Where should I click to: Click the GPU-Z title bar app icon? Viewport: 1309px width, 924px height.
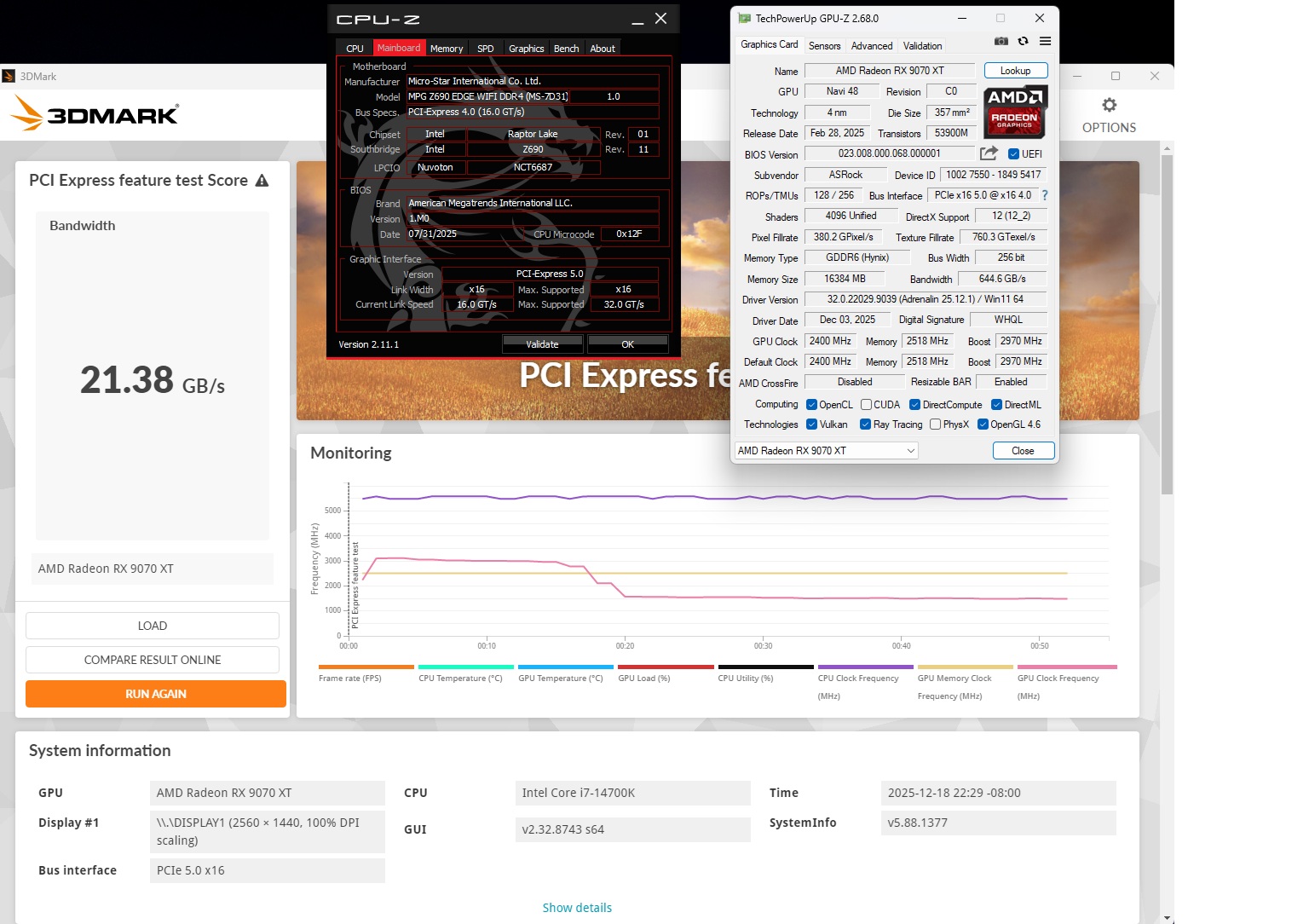tap(744, 18)
